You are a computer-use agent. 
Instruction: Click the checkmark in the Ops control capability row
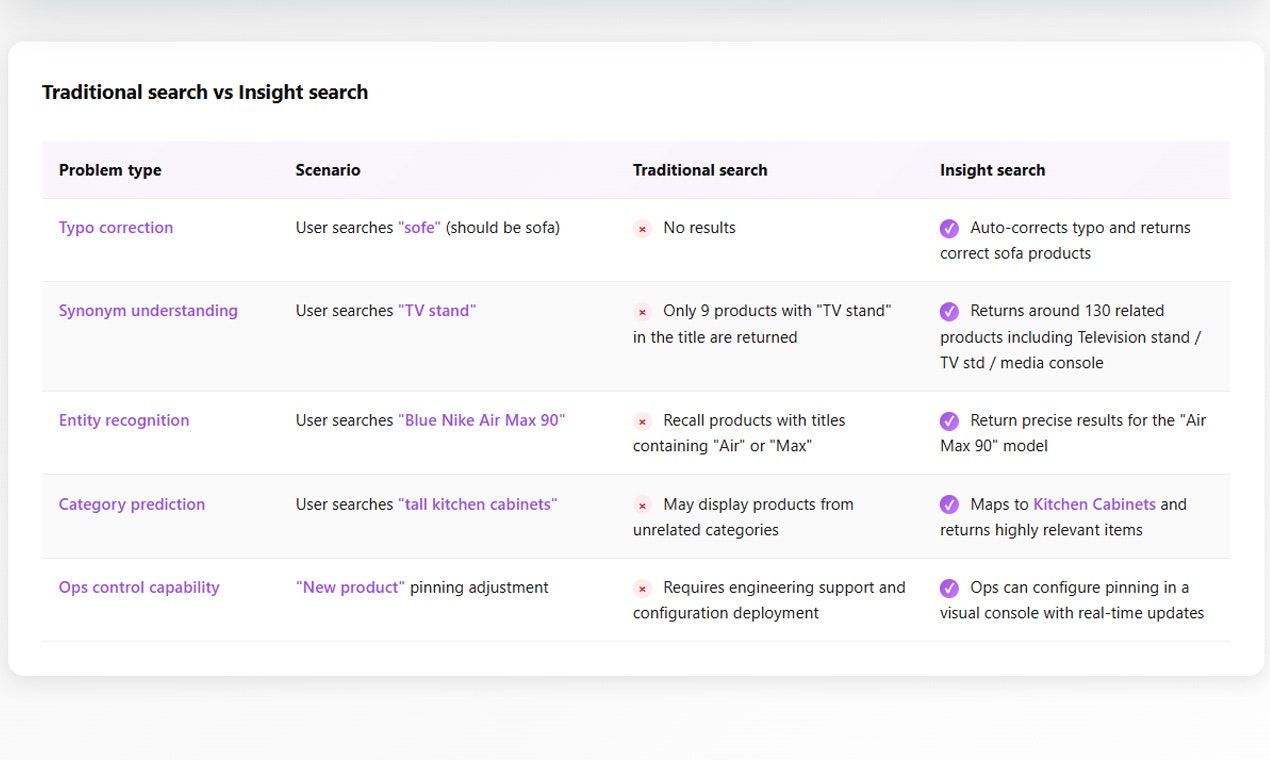pyautogui.click(x=949, y=587)
